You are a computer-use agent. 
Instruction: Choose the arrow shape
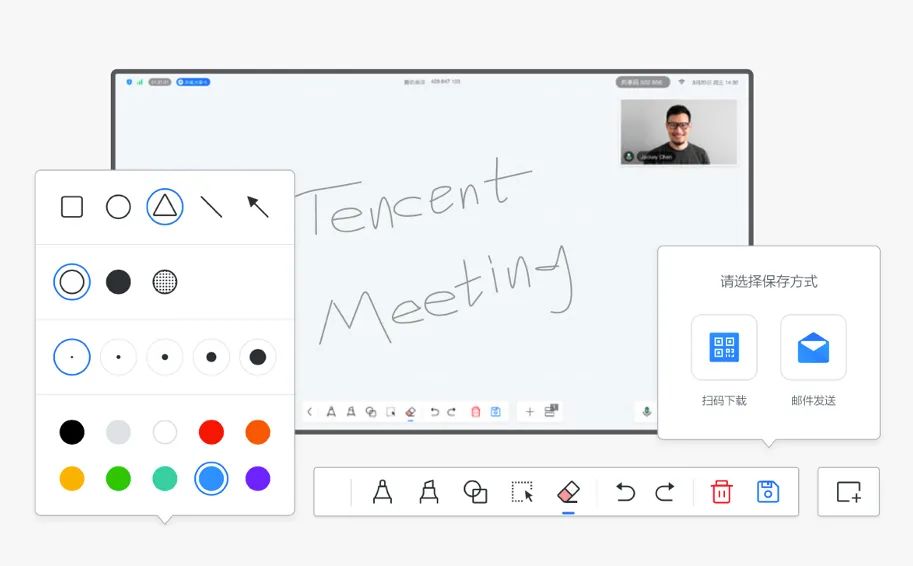pos(258,207)
